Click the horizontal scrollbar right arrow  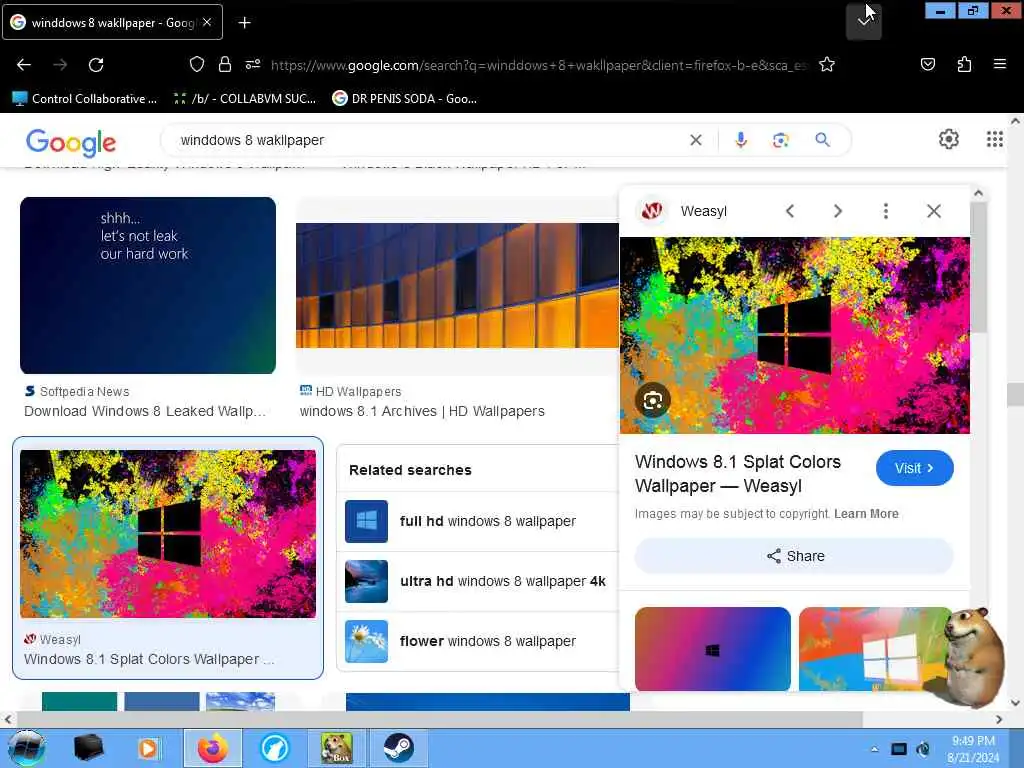tap(999, 719)
